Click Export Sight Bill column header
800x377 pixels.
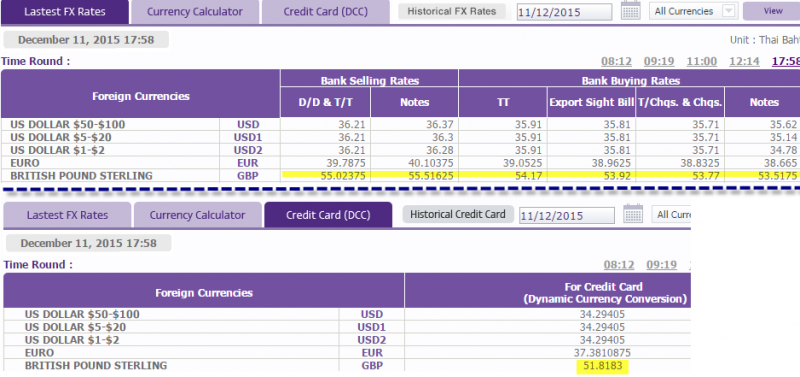tap(591, 102)
